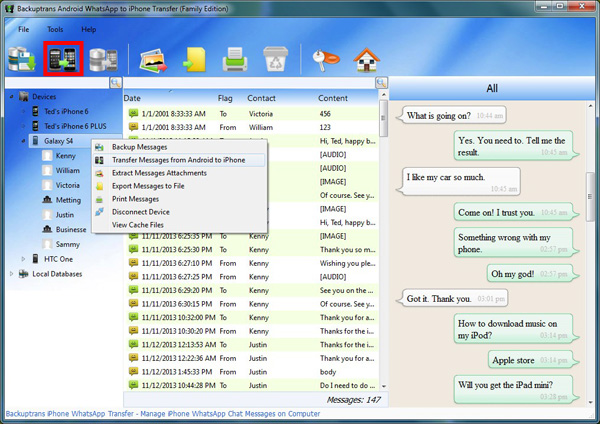Click the Businesse group contact icon

click(47, 229)
